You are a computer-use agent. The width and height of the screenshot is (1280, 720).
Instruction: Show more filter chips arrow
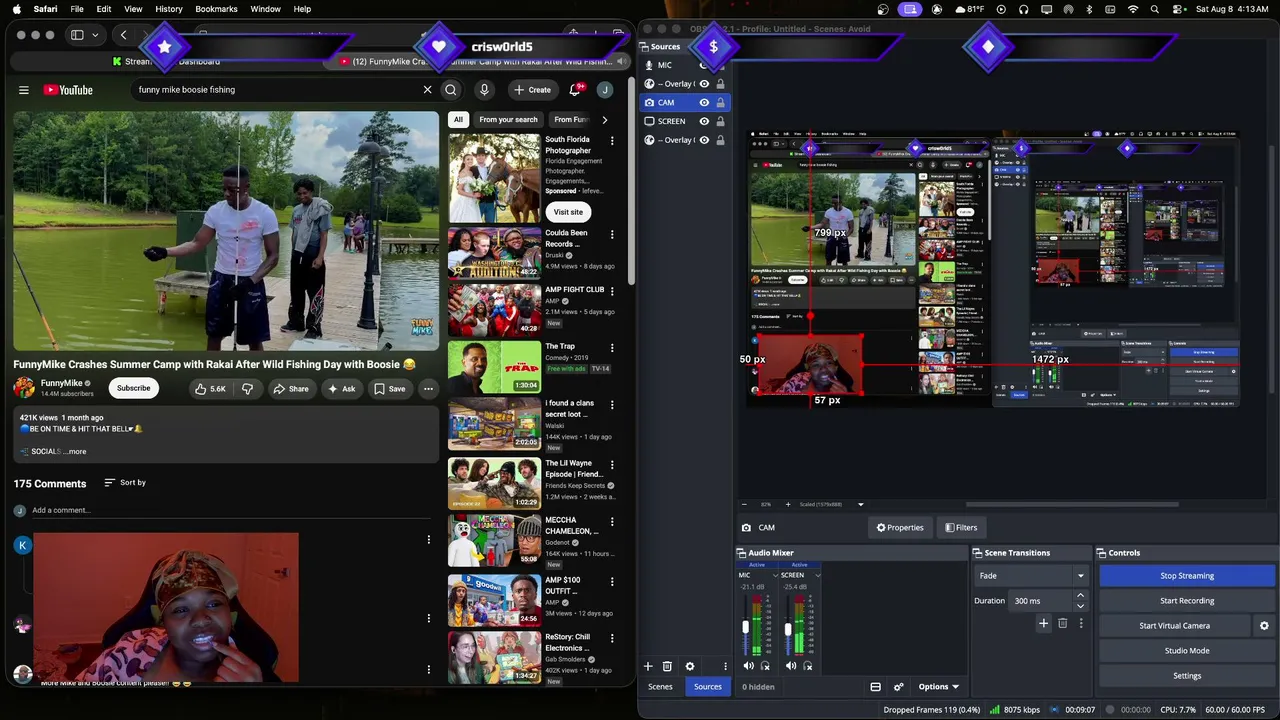604,120
